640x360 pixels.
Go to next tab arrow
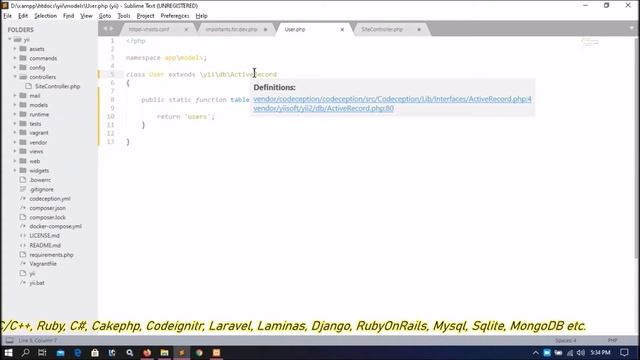tap(111, 29)
